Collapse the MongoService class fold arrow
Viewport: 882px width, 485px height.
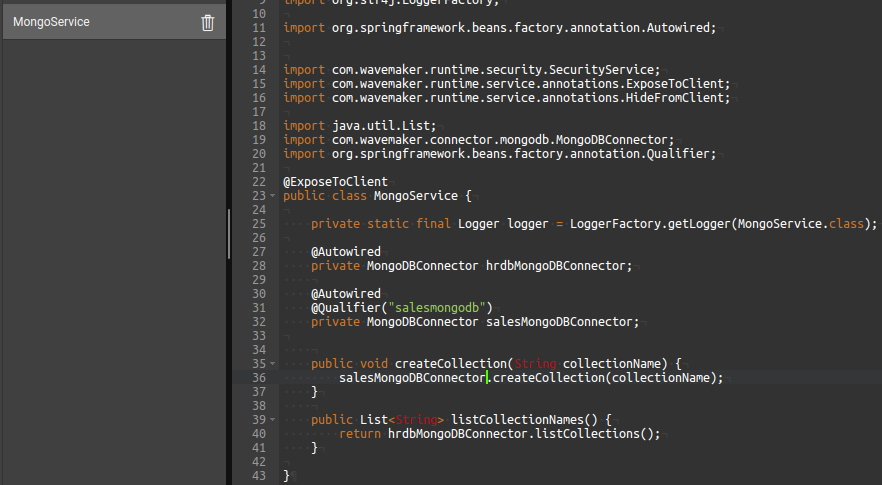(273, 196)
